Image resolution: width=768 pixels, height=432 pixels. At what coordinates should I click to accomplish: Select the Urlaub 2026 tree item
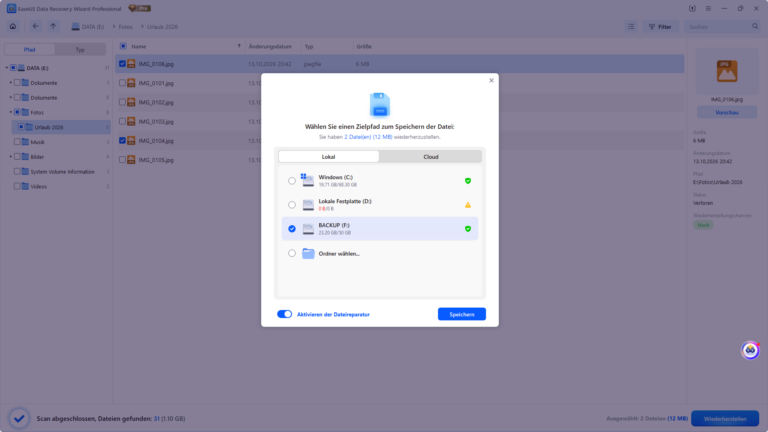[x=61, y=127]
